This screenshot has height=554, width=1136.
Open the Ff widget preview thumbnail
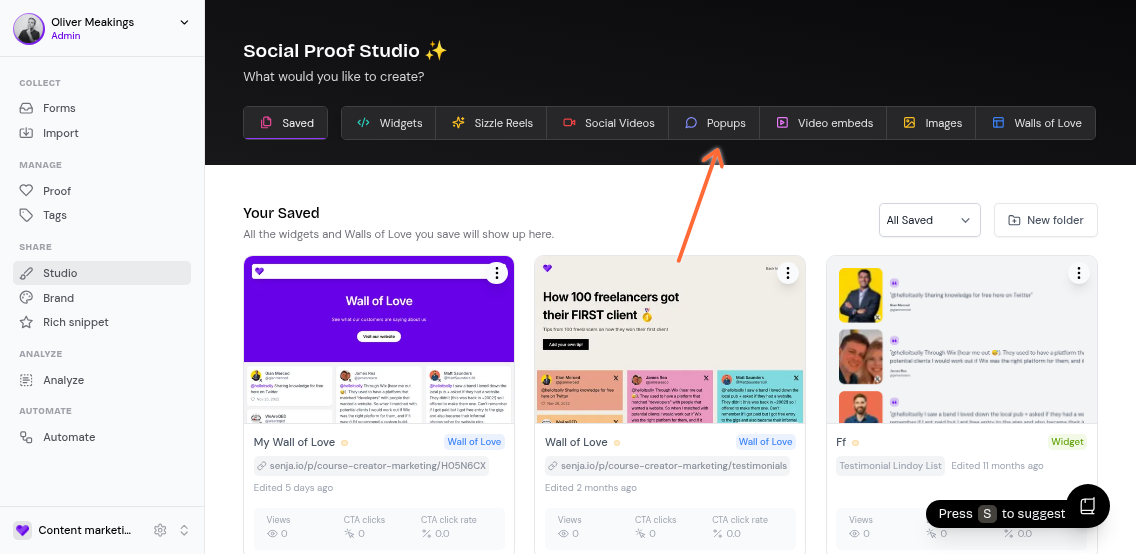[962, 340]
